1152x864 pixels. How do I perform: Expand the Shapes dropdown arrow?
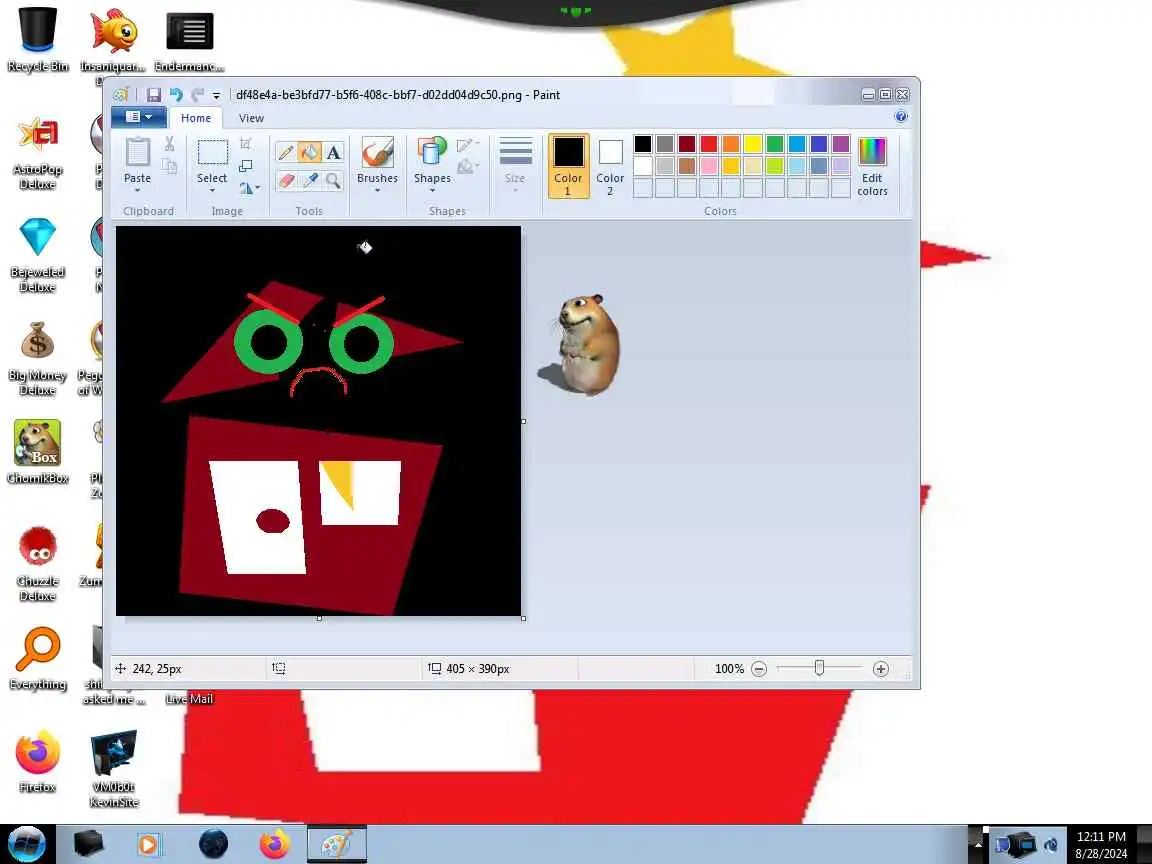tap(432, 190)
